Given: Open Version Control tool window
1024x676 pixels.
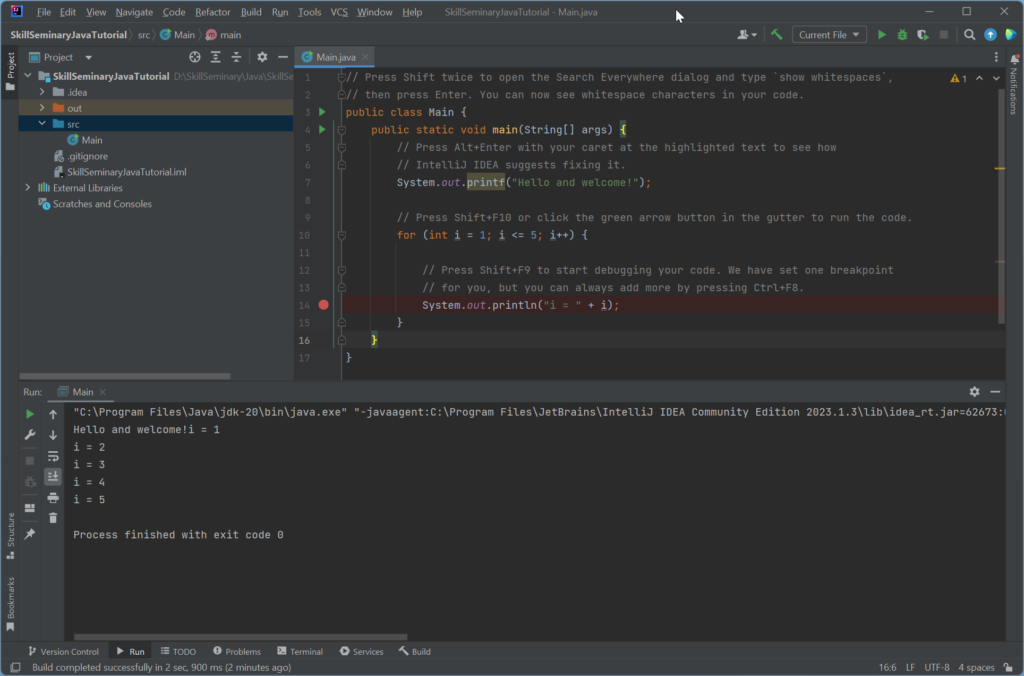Looking at the screenshot, I should click(63, 651).
